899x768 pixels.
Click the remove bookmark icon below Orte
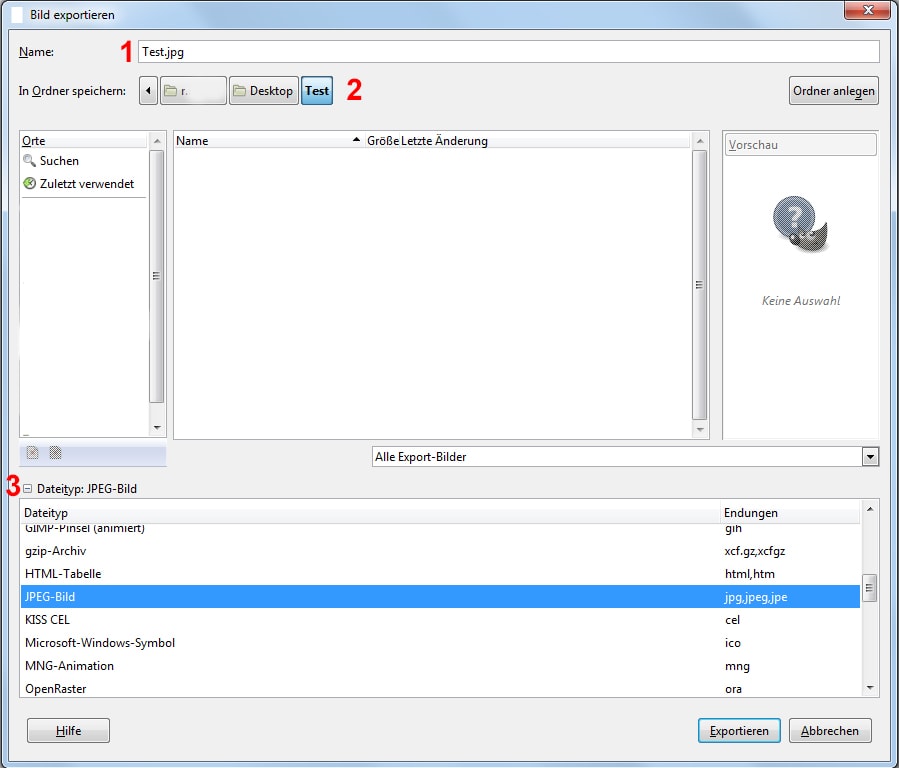tap(56, 453)
